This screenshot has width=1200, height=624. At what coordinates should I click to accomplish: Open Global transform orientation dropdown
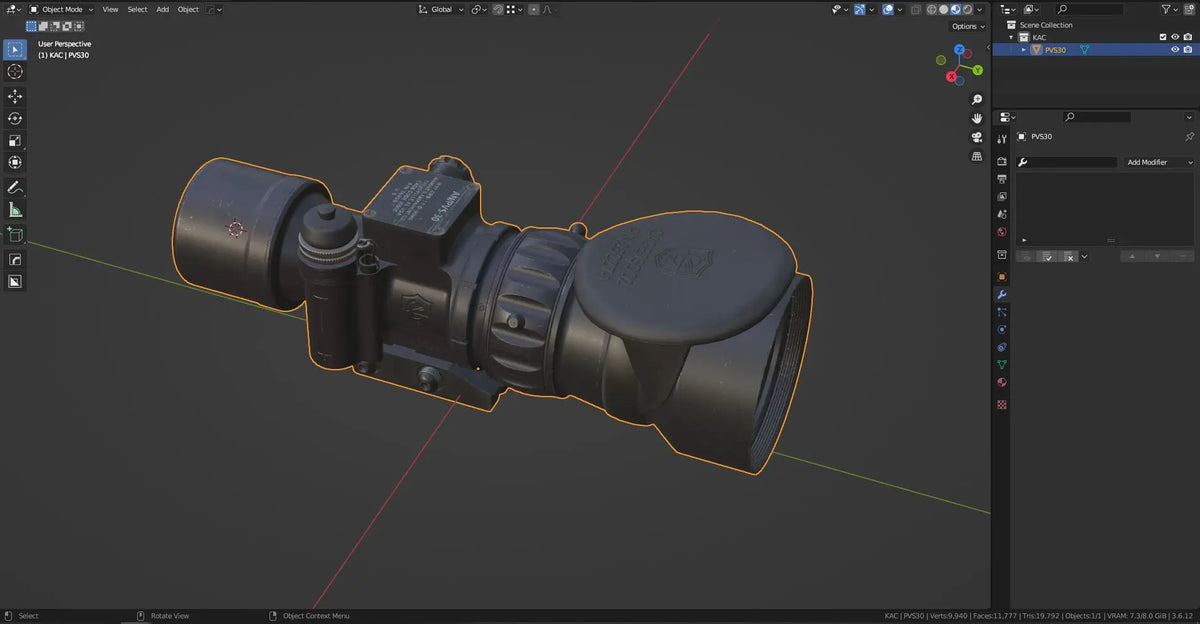tap(441, 9)
